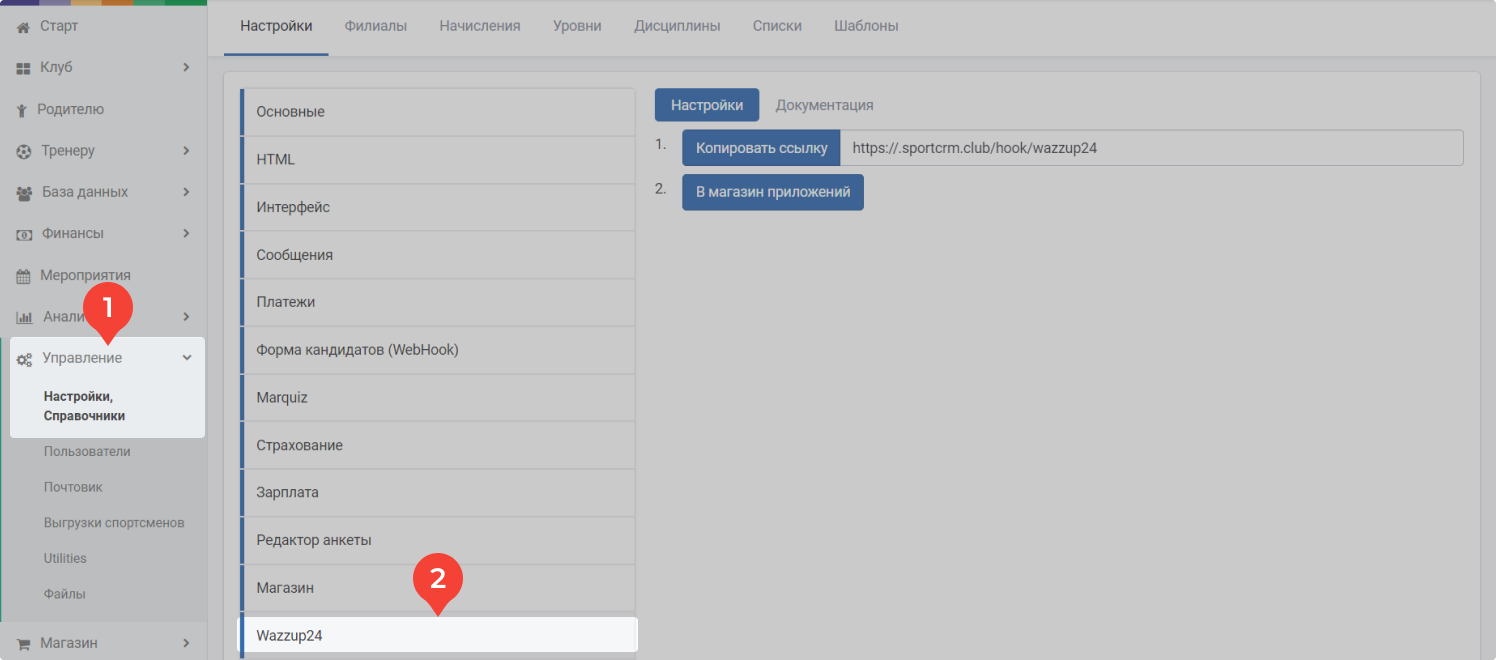Expand the Финансы submenu chevron
The width and height of the screenshot is (1496, 660).
coord(187,234)
